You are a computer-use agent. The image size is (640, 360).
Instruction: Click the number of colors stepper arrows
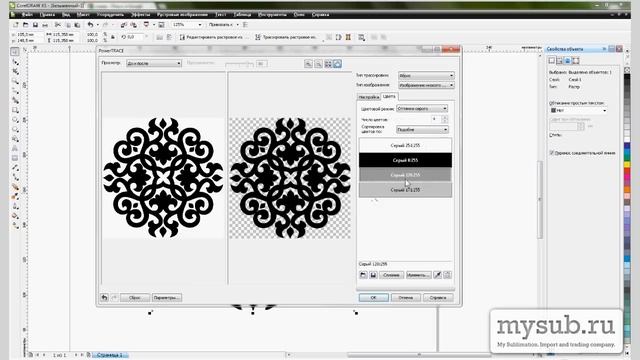click(x=445, y=119)
